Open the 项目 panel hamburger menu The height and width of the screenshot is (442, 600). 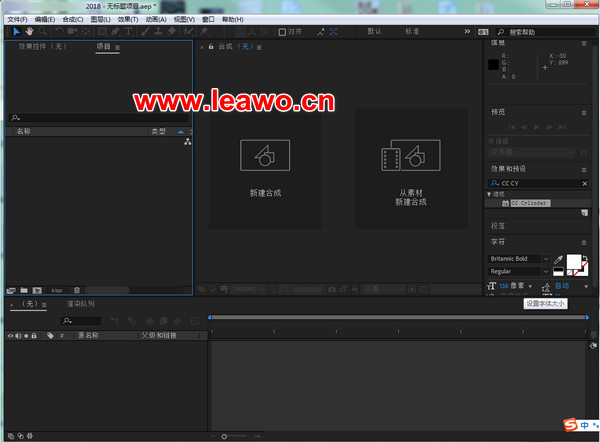[117, 47]
